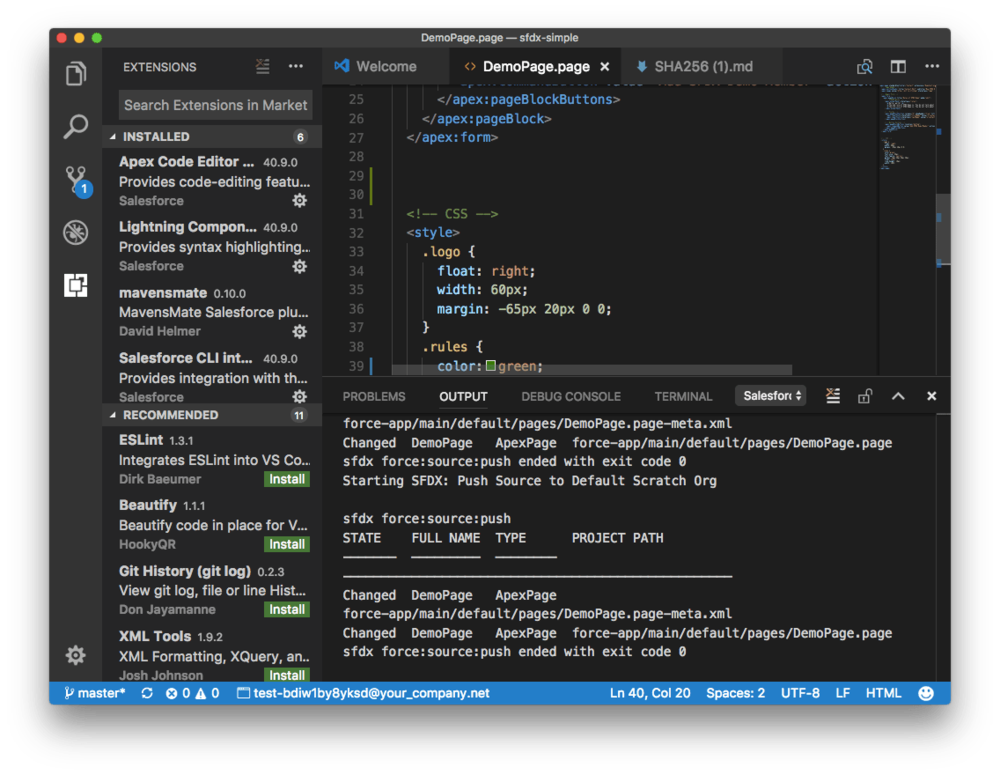Open the Debug view in activity bar
The height and width of the screenshot is (775, 1000).
[75, 233]
